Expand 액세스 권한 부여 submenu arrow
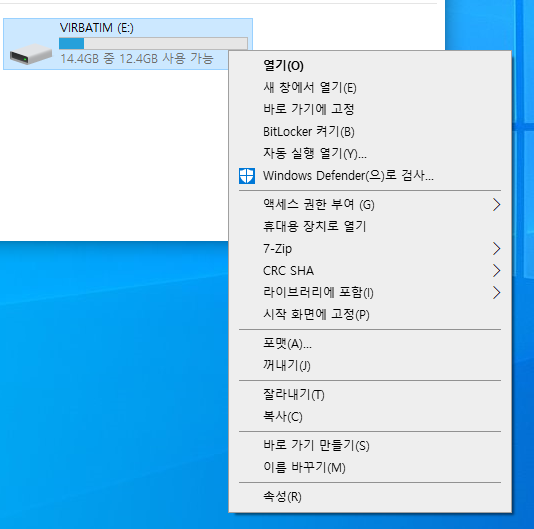Image resolution: width=534 pixels, height=529 pixels. click(497, 205)
